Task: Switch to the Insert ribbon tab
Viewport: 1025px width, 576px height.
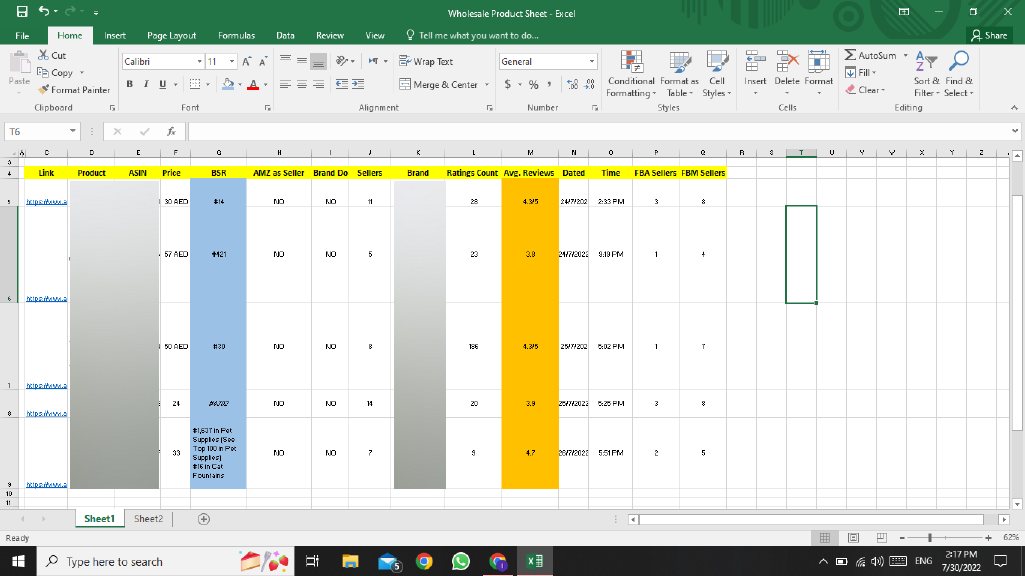Action: [115, 35]
